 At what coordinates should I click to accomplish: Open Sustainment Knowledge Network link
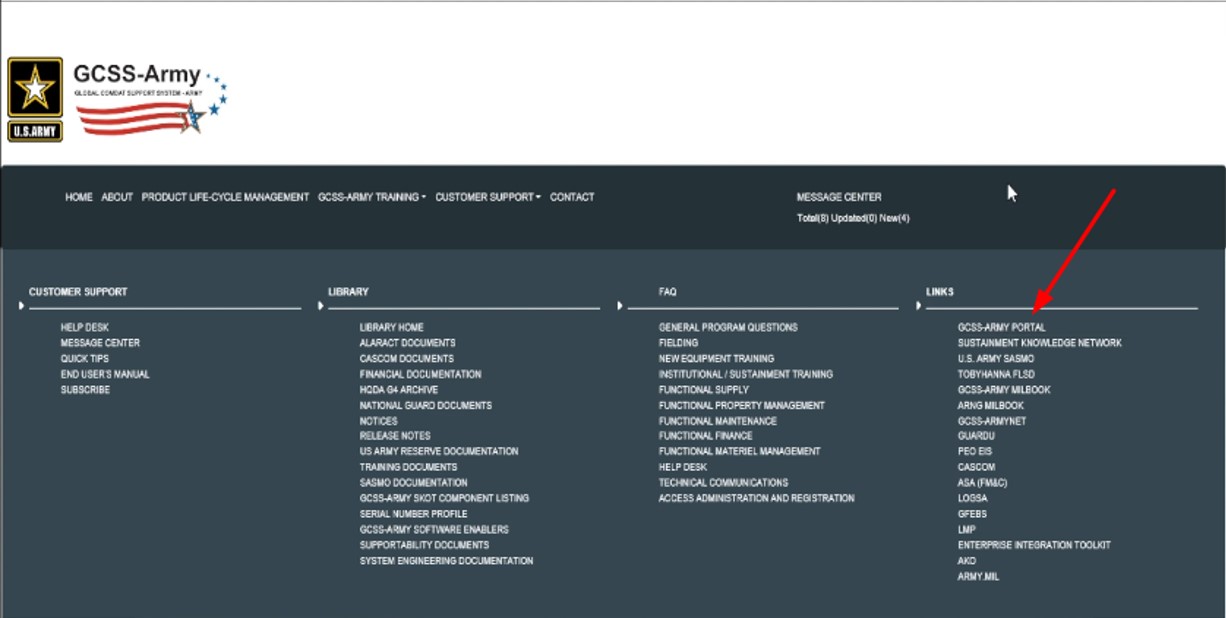point(1039,343)
